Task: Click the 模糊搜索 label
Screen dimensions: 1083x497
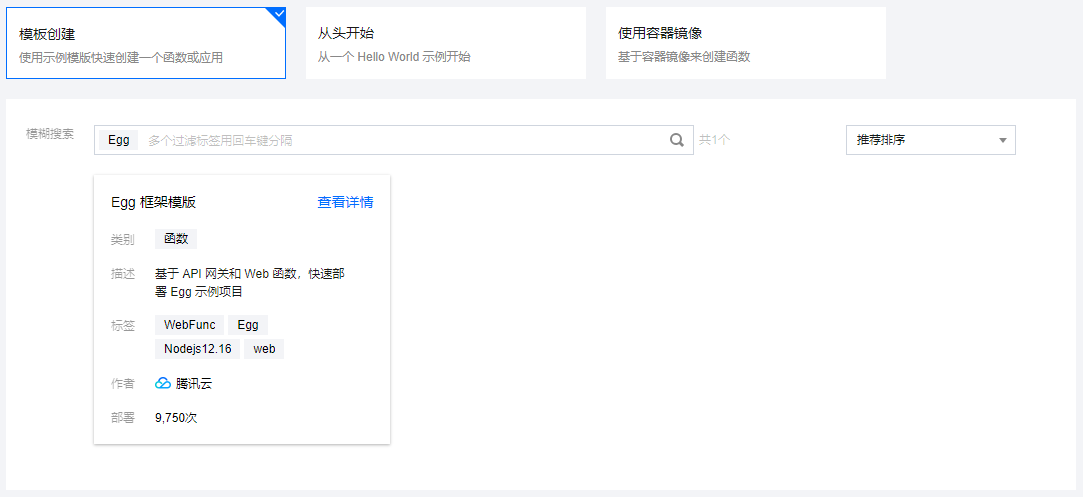Action: [x=50, y=133]
